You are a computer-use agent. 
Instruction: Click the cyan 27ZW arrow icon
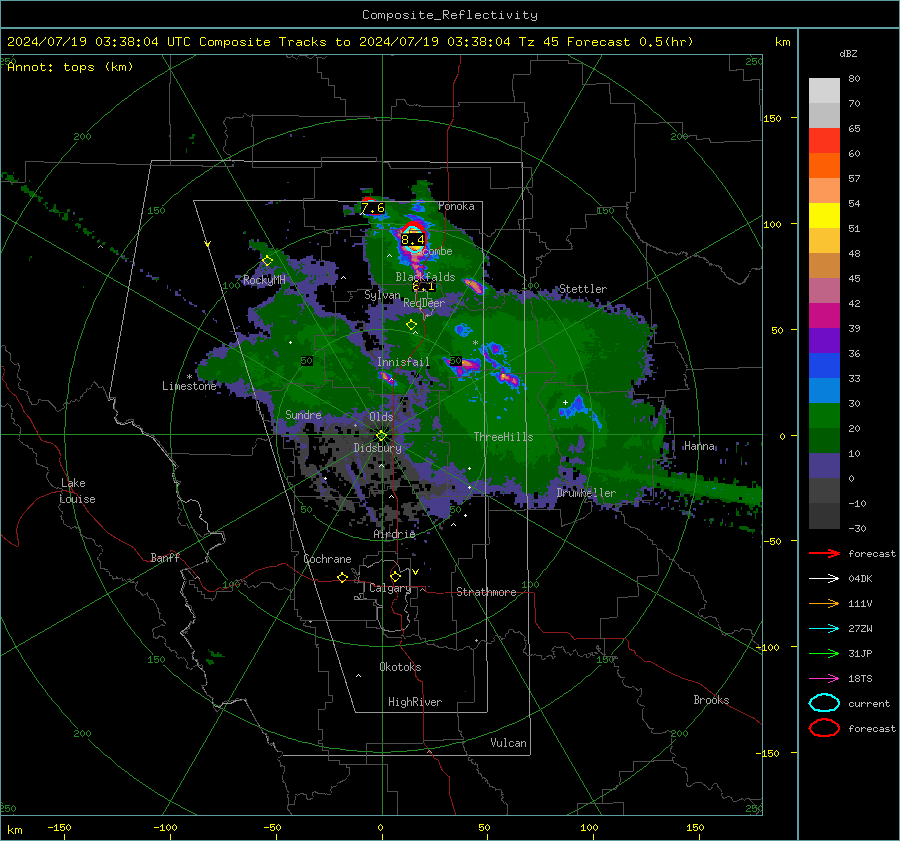tap(824, 629)
